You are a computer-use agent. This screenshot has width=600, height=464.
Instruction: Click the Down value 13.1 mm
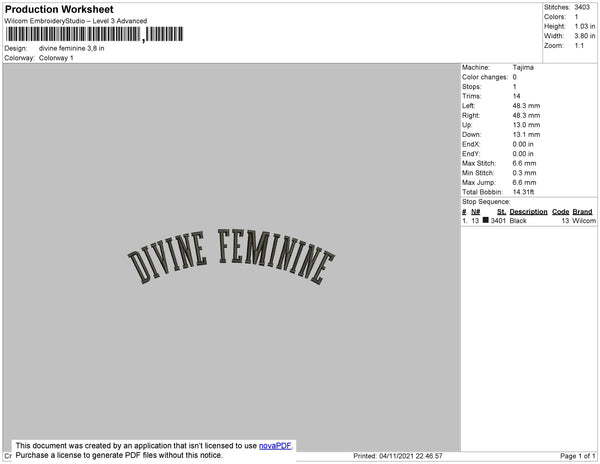527,134
